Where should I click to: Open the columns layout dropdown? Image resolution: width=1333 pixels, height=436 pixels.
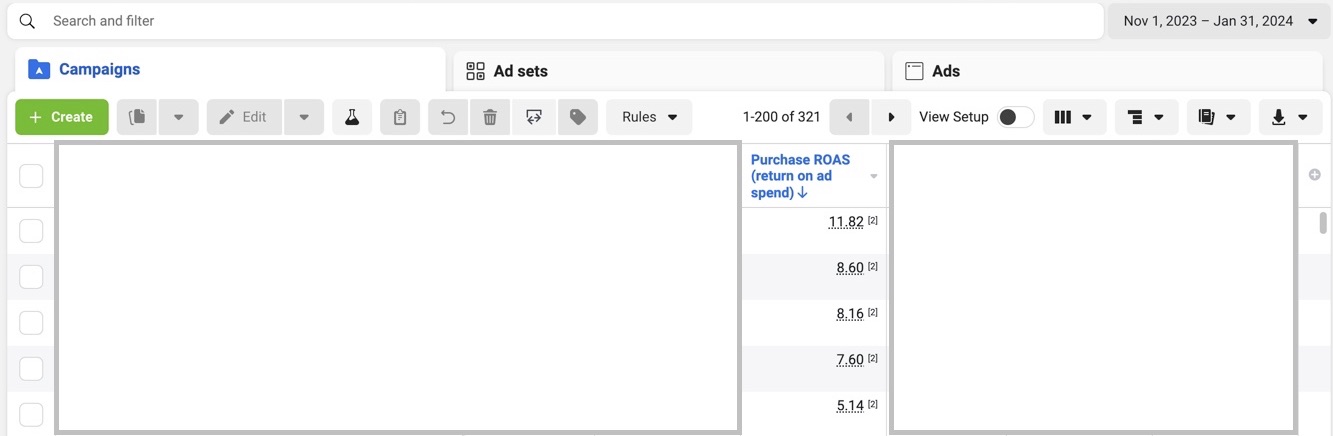[1074, 117]
